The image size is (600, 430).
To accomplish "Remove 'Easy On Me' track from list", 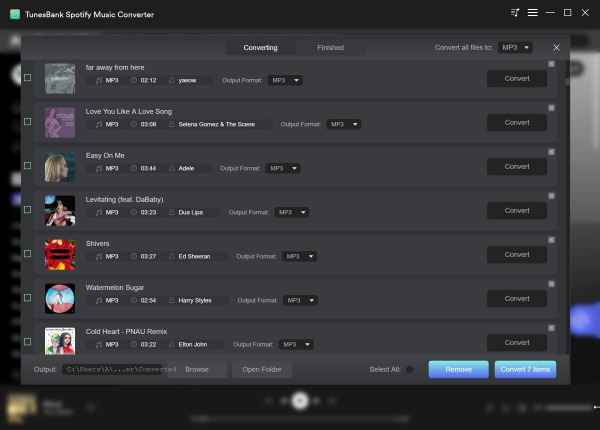I will (551, 152).
